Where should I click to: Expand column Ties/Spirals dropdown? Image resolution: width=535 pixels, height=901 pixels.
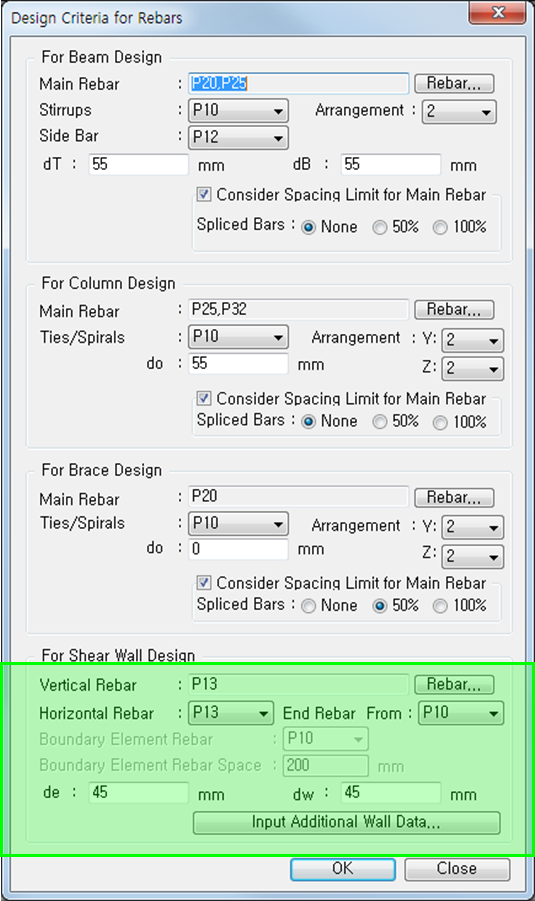click(x=238, y=337)
